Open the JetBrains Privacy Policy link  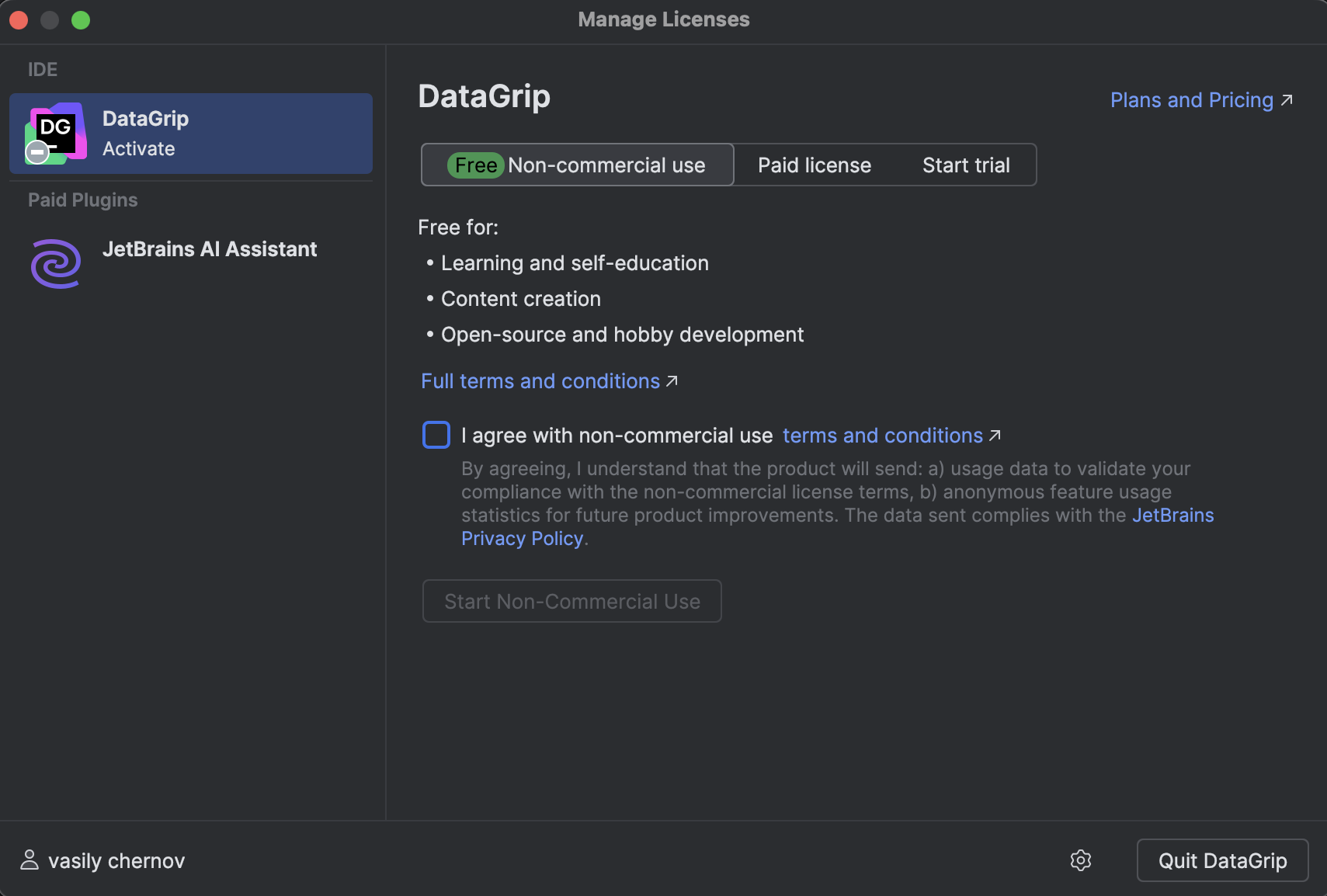[x=523, y=538]
